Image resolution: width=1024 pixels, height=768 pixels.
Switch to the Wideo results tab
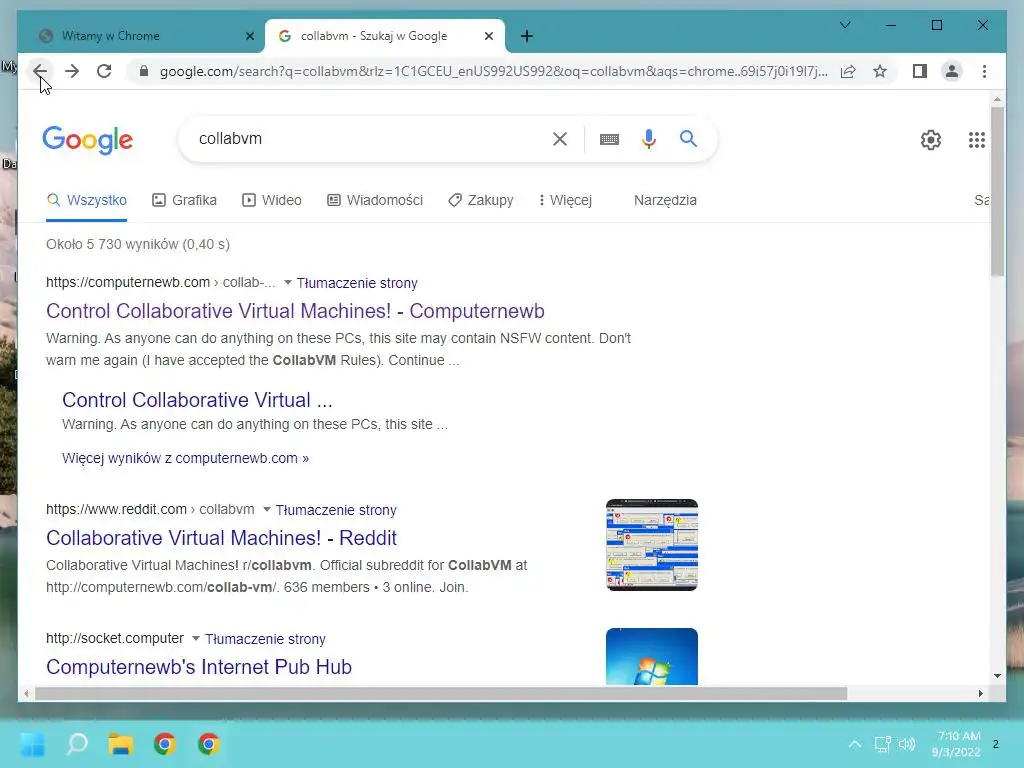click(x=272, y=200)
